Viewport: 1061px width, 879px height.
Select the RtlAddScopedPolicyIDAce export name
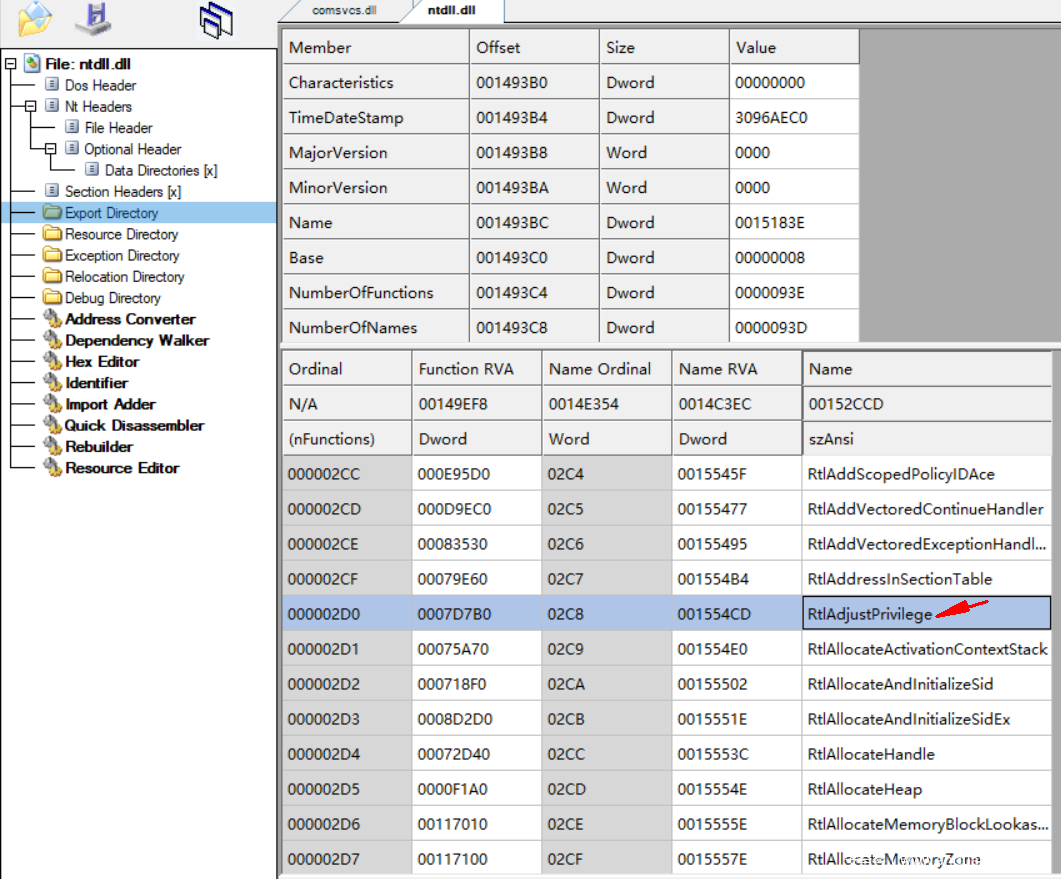901,474
